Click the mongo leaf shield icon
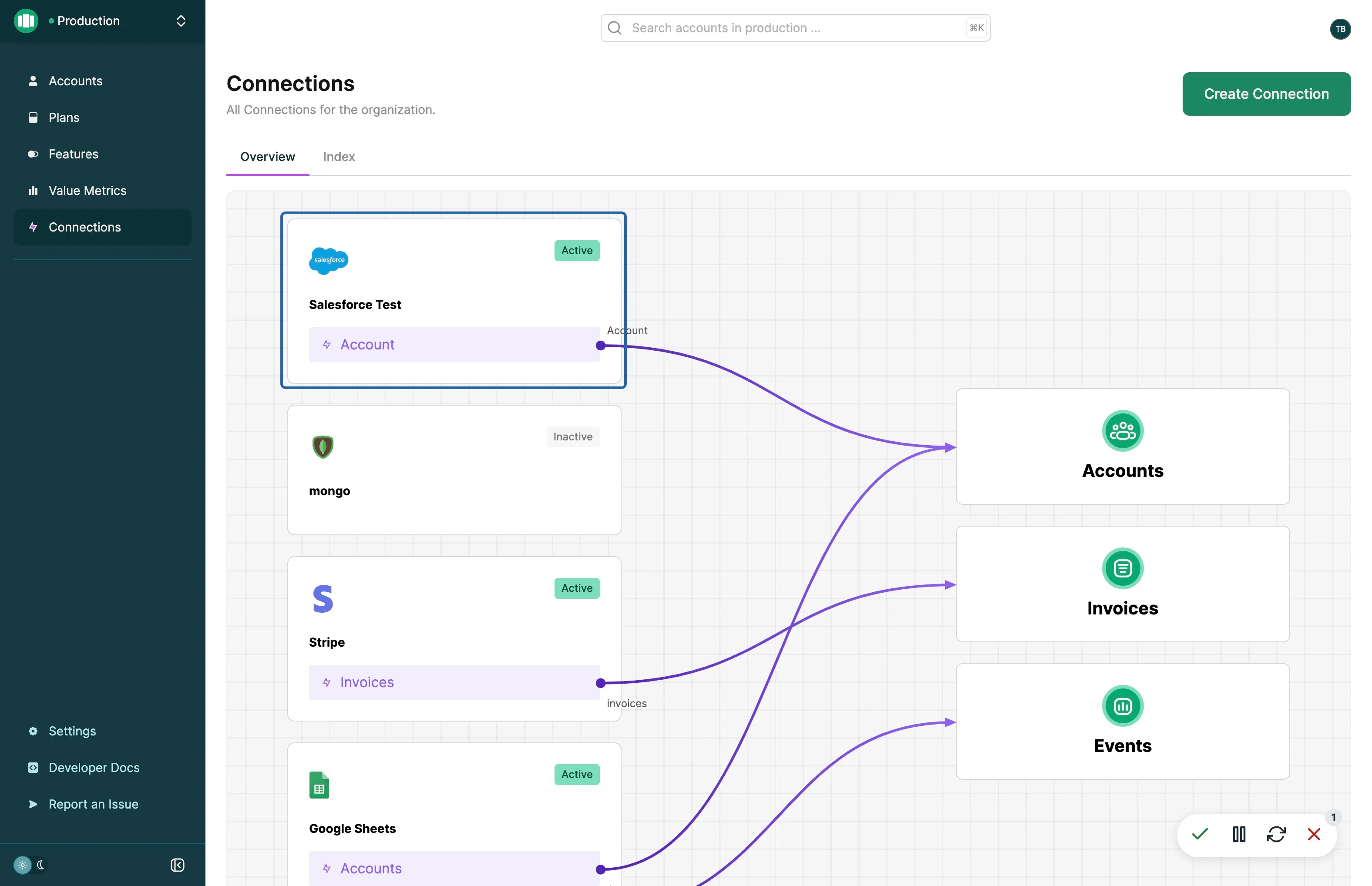Viewport: 1372px width, 886px height. click(x=323, y=447)
